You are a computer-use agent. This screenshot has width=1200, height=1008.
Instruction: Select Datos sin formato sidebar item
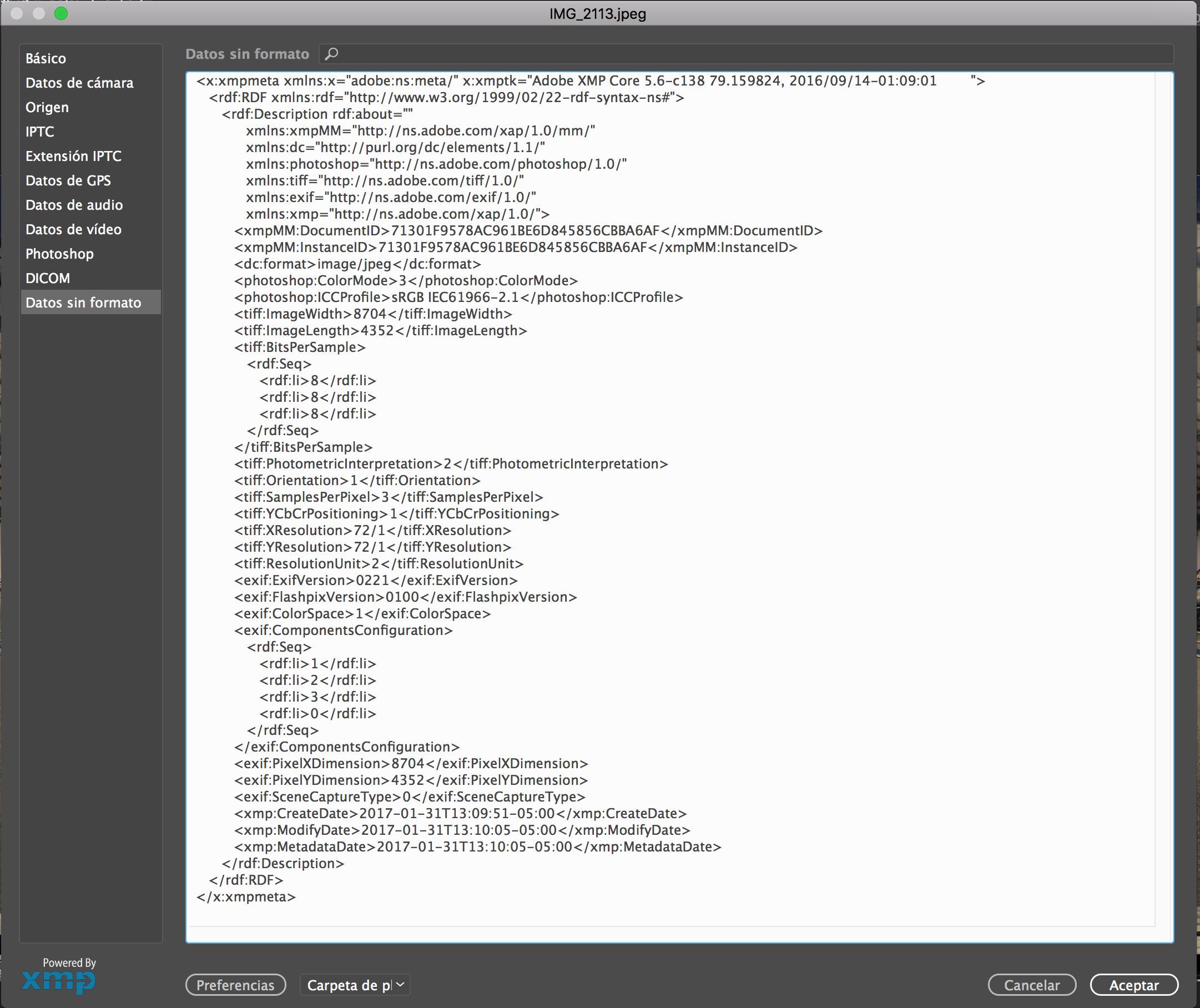click(83, 303)
